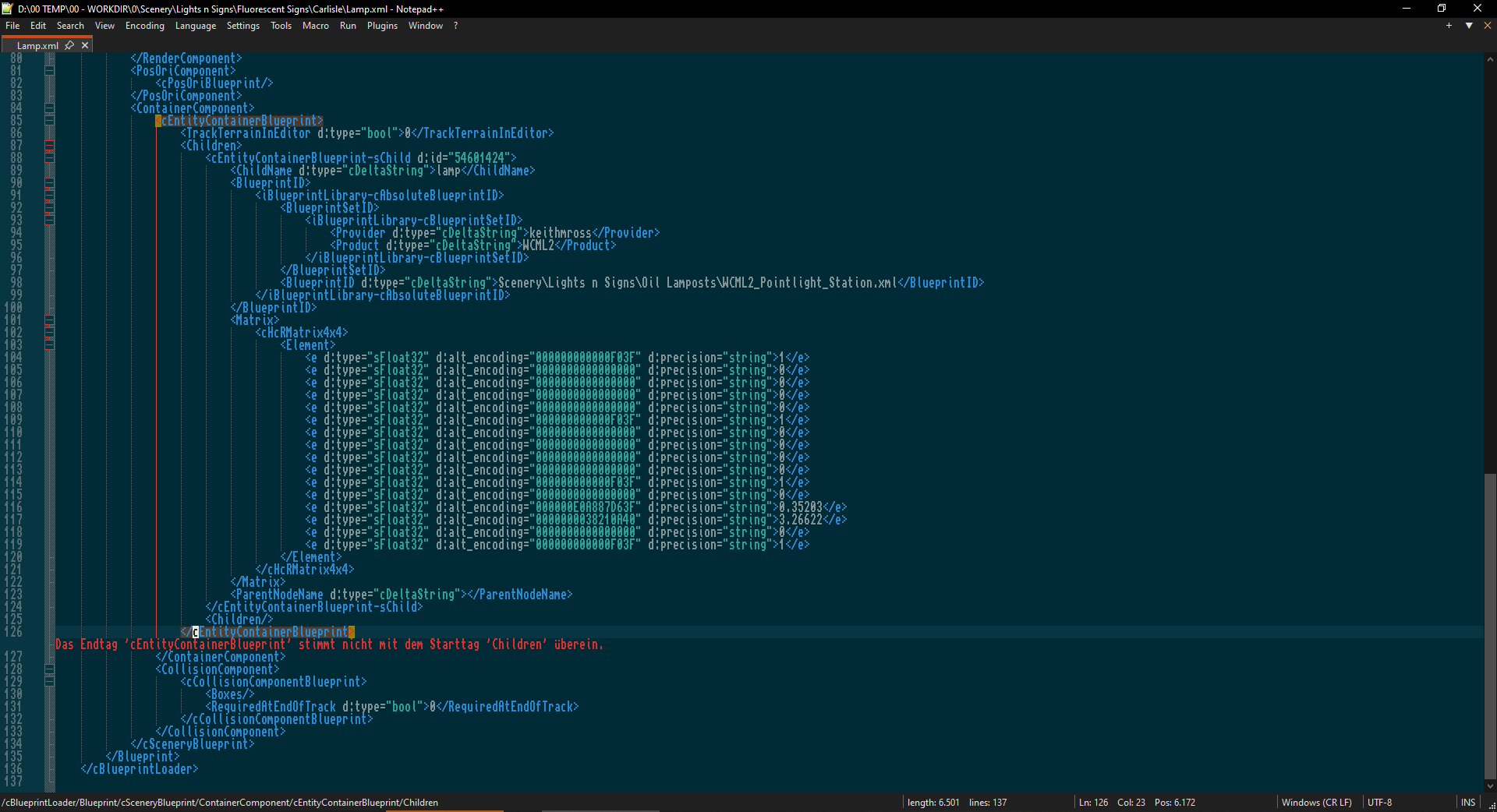Toggle the INS insert mode indicator

coord(1468,803)
